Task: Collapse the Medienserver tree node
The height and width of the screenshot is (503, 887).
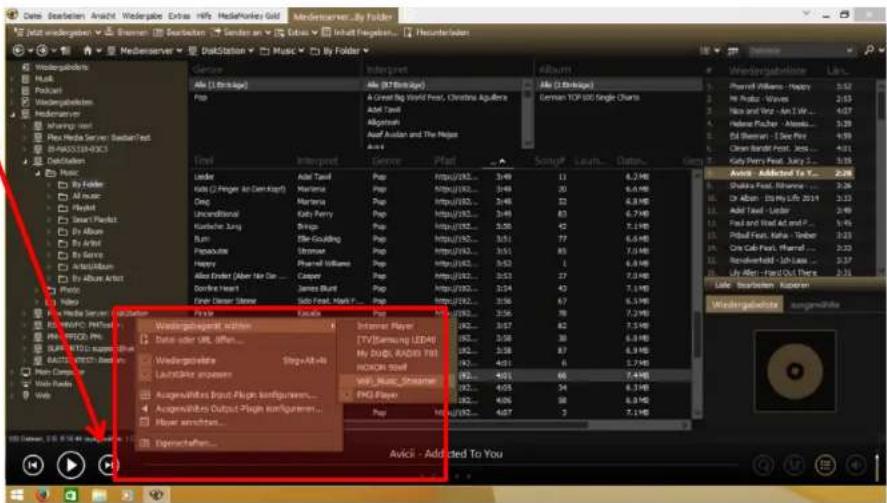Action: [13, 114]
